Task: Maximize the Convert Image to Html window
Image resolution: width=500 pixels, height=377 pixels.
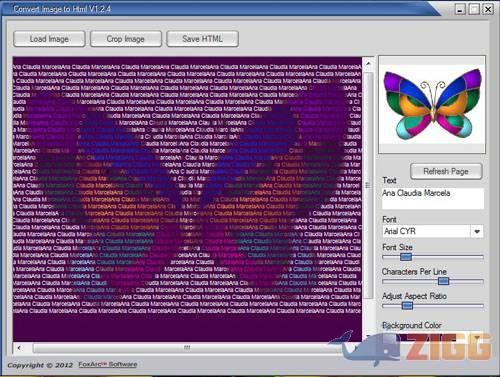Action: (x=474, y=9)
